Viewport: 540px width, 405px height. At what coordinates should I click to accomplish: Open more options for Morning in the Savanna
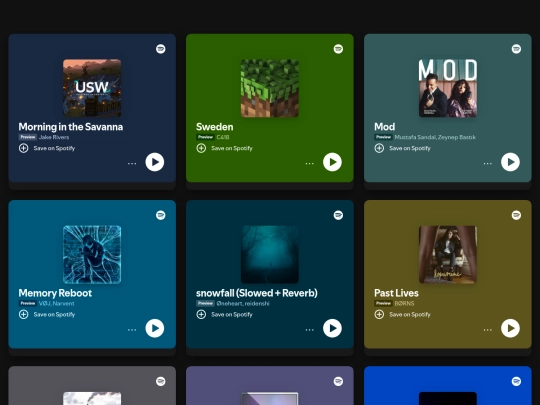coord(132,164)
